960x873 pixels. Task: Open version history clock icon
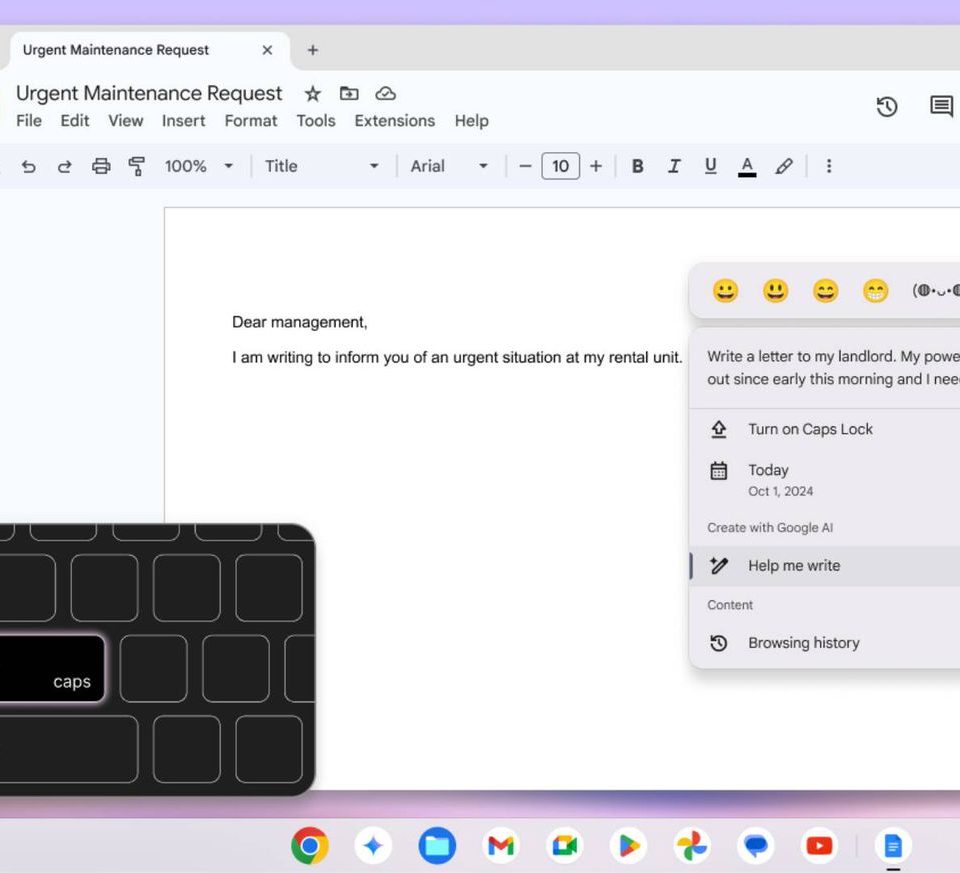coord(886,107)
